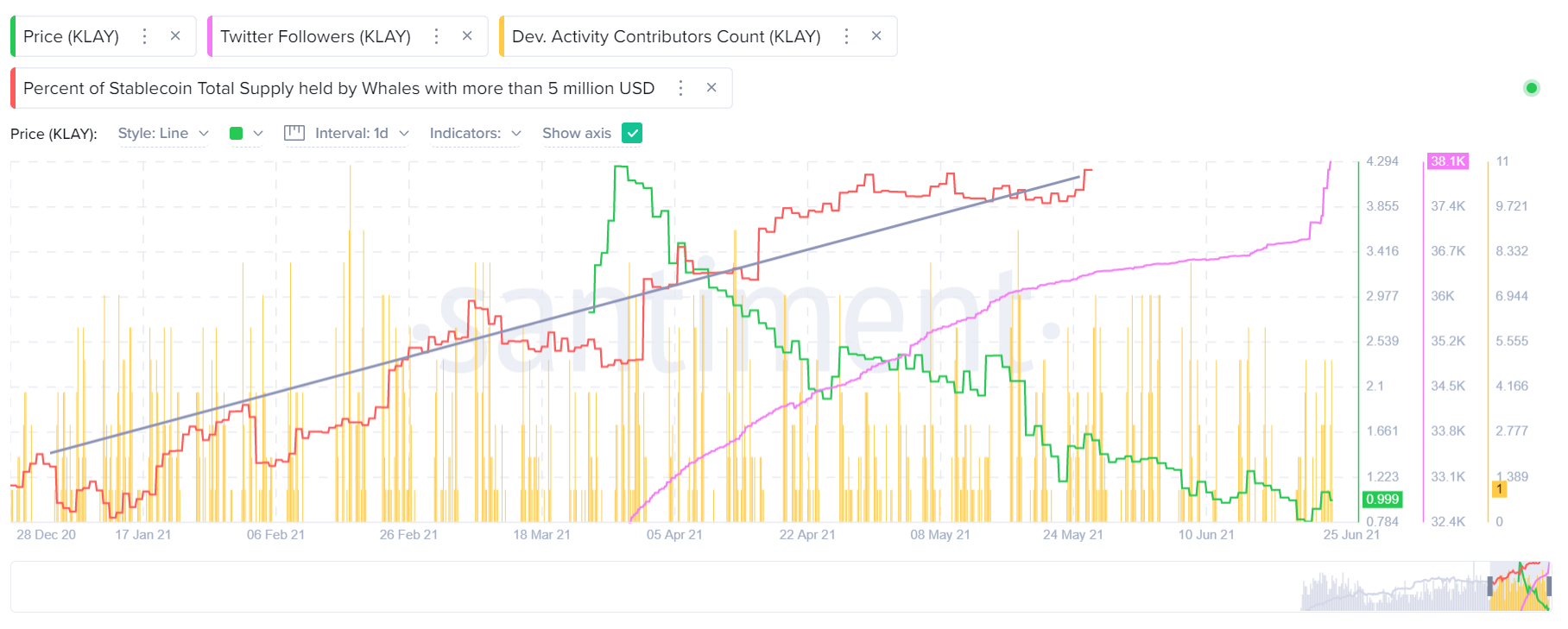
Task: Open Price (KLAY) three-dot options menu
Action: (x=144, y=36)
